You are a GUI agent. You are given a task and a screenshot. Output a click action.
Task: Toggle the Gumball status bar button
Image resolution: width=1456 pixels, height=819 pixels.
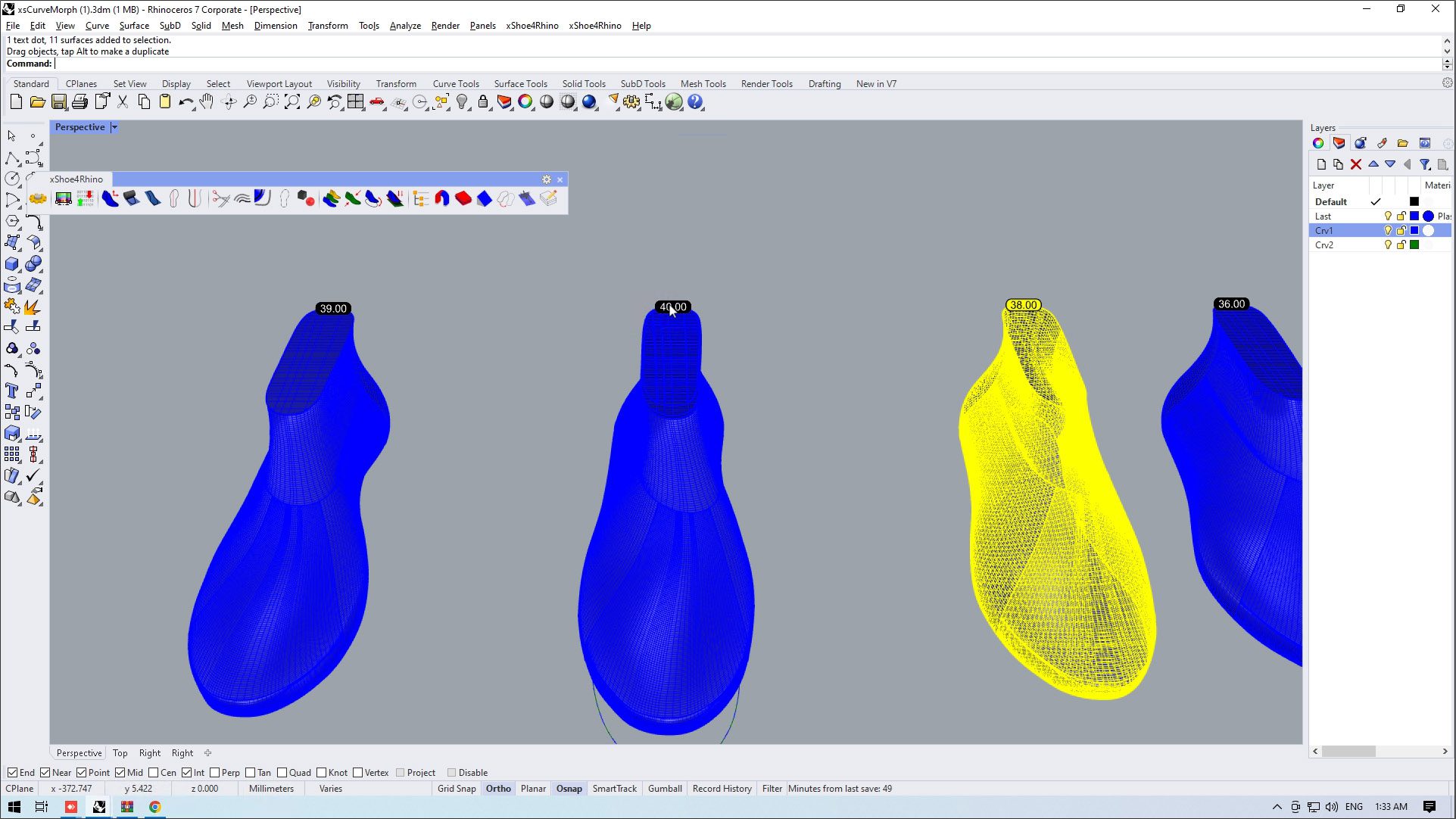[x=665, y=789]
